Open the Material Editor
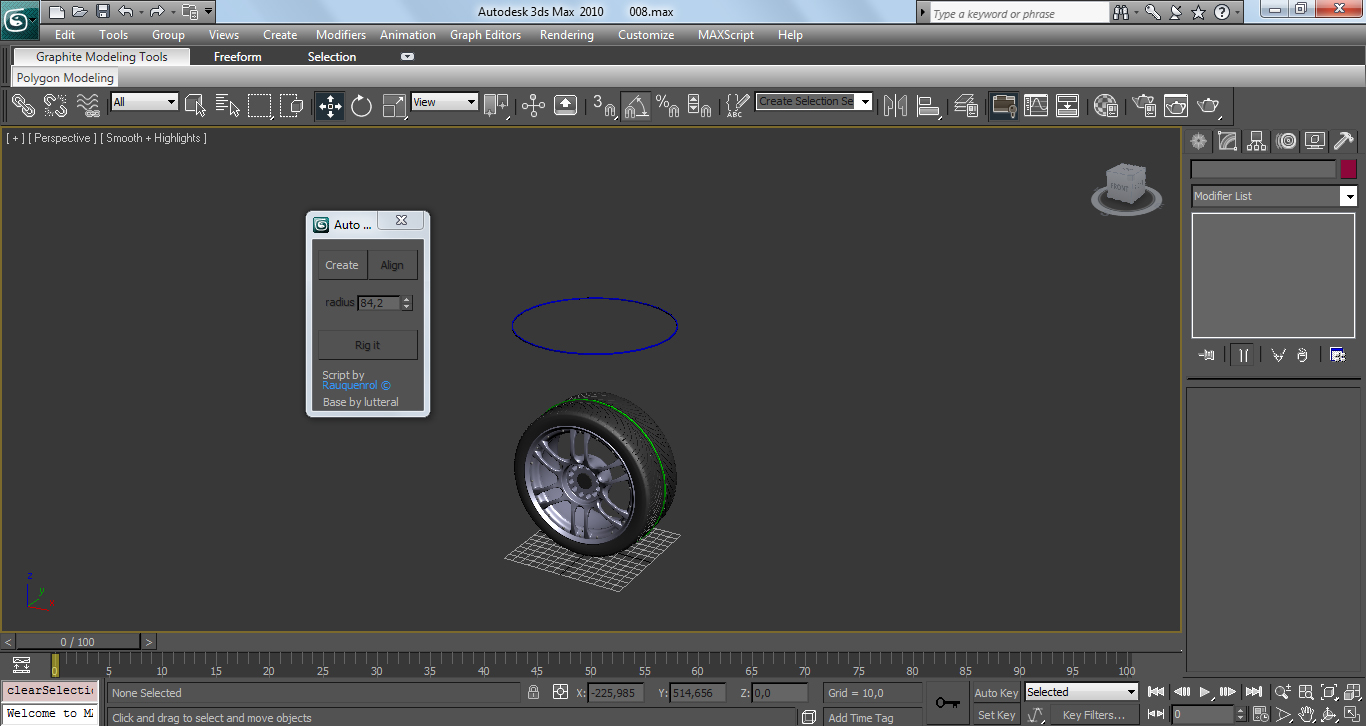 coord(1104,105)
